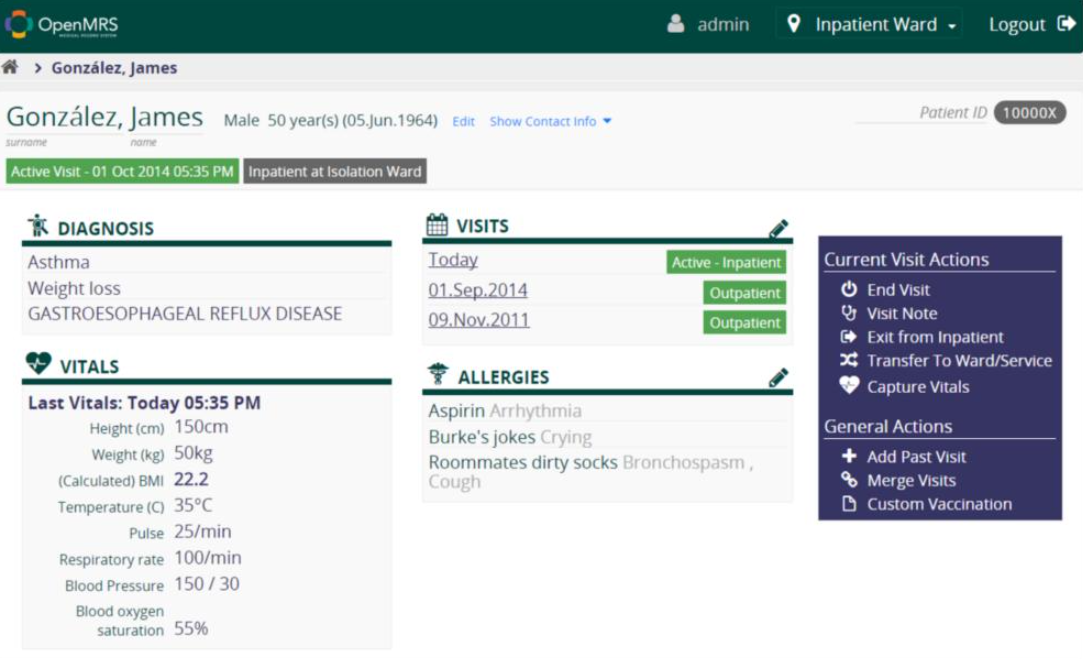
Task: Click the Capture Vitals heart icon
Action: point(849,385)
